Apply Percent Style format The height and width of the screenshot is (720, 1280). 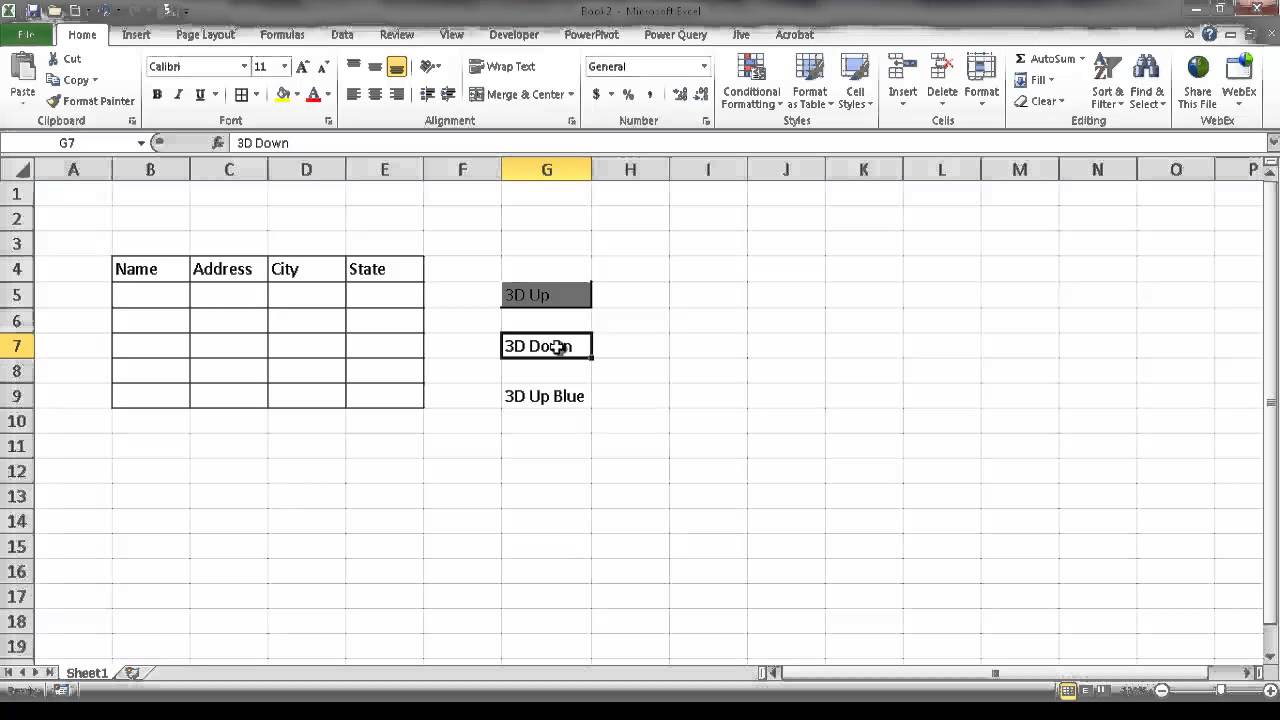pyautogui.click(x=628, y=95)
